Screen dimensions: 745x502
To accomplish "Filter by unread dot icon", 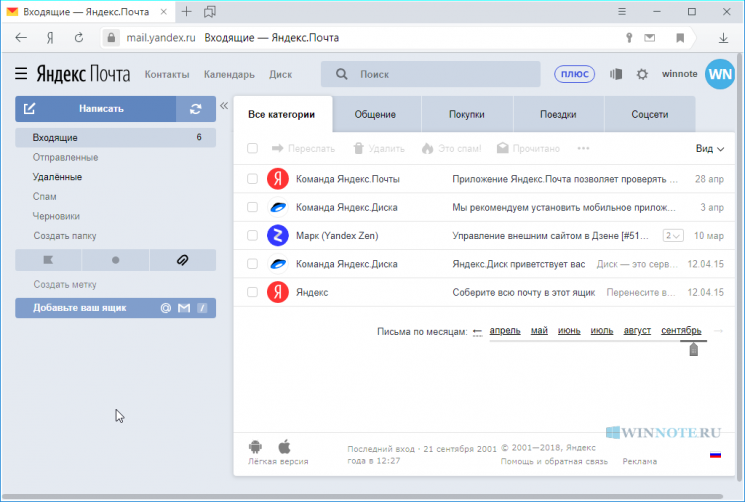I will pos(115,260).
